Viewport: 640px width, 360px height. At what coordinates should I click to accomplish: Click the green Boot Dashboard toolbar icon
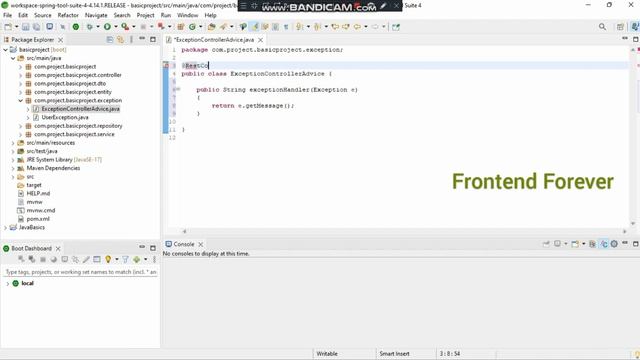(x=76, y=27)
